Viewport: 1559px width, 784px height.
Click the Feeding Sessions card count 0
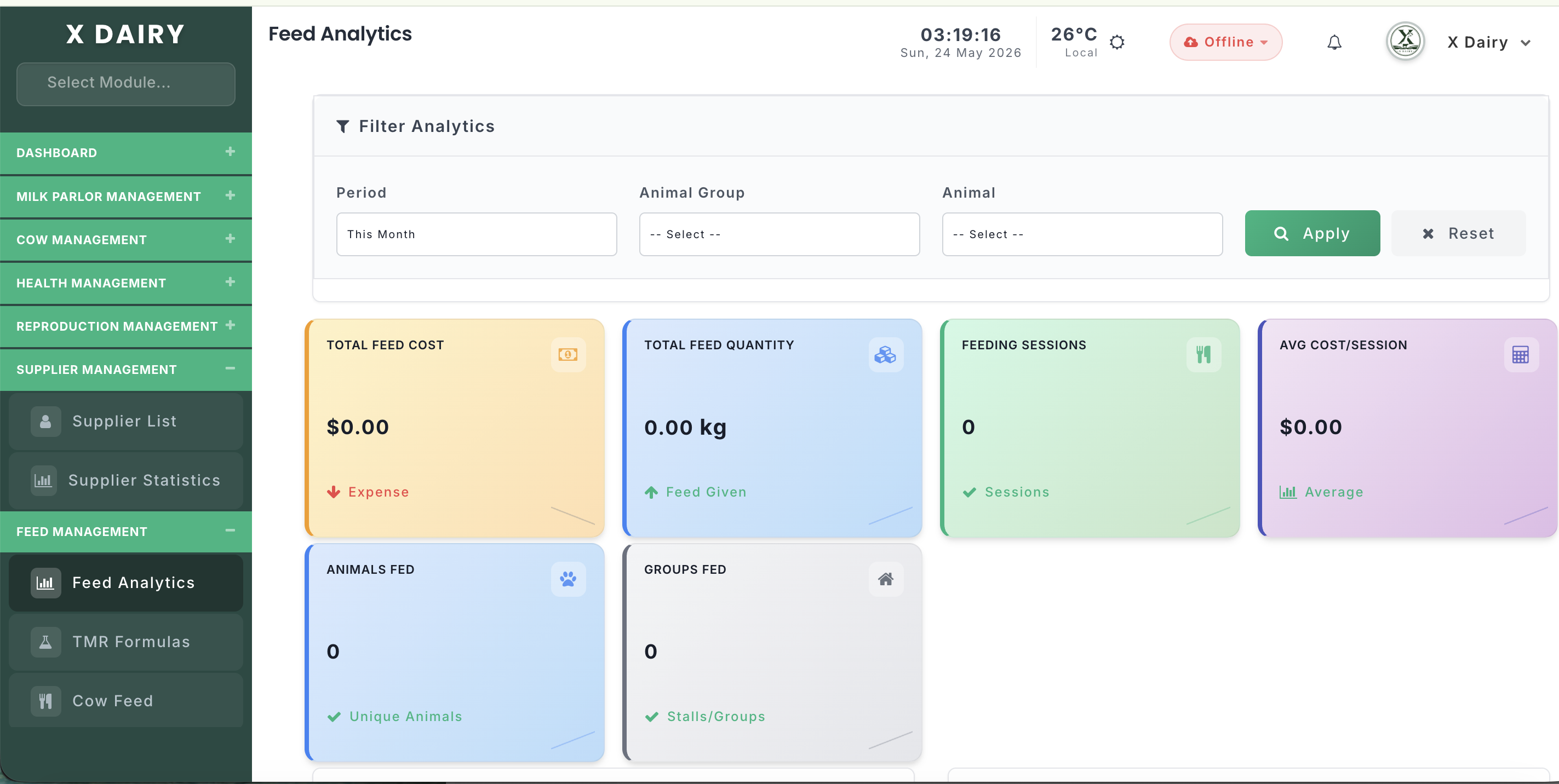pos(968,428)
